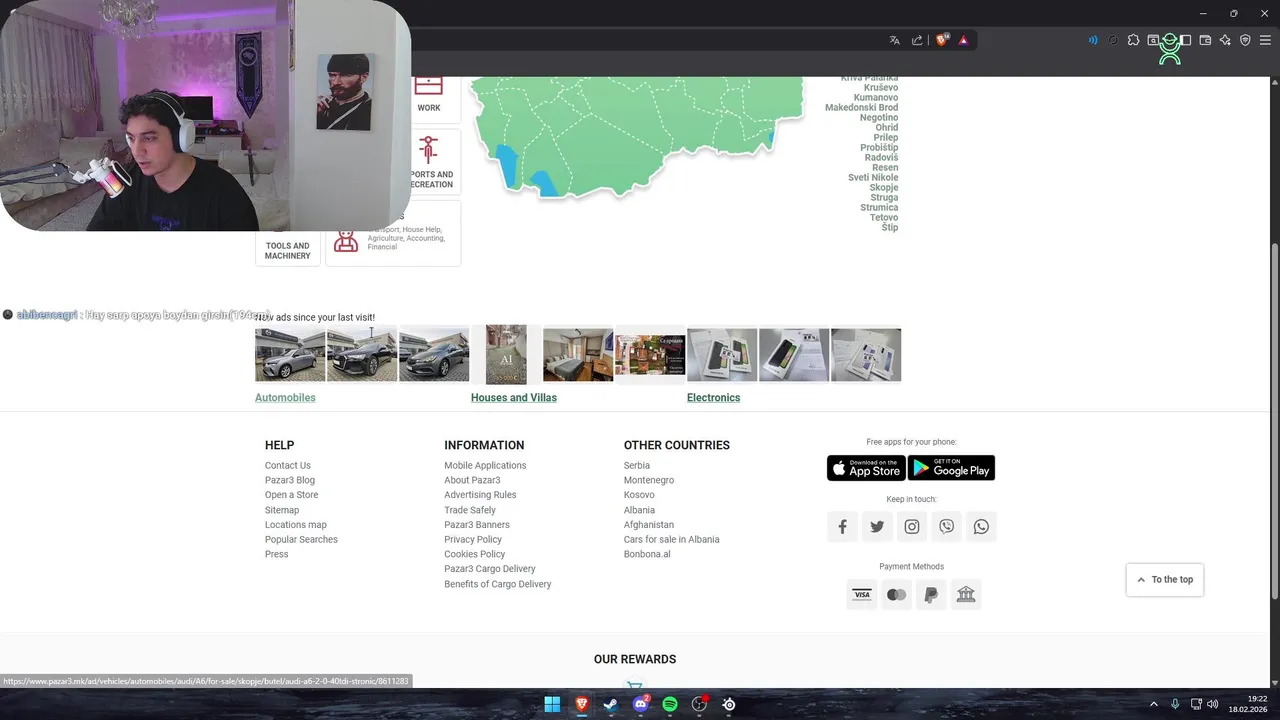
Task: Open SteelSeries app from the taskbar
Action: click(x=729, y=704)
